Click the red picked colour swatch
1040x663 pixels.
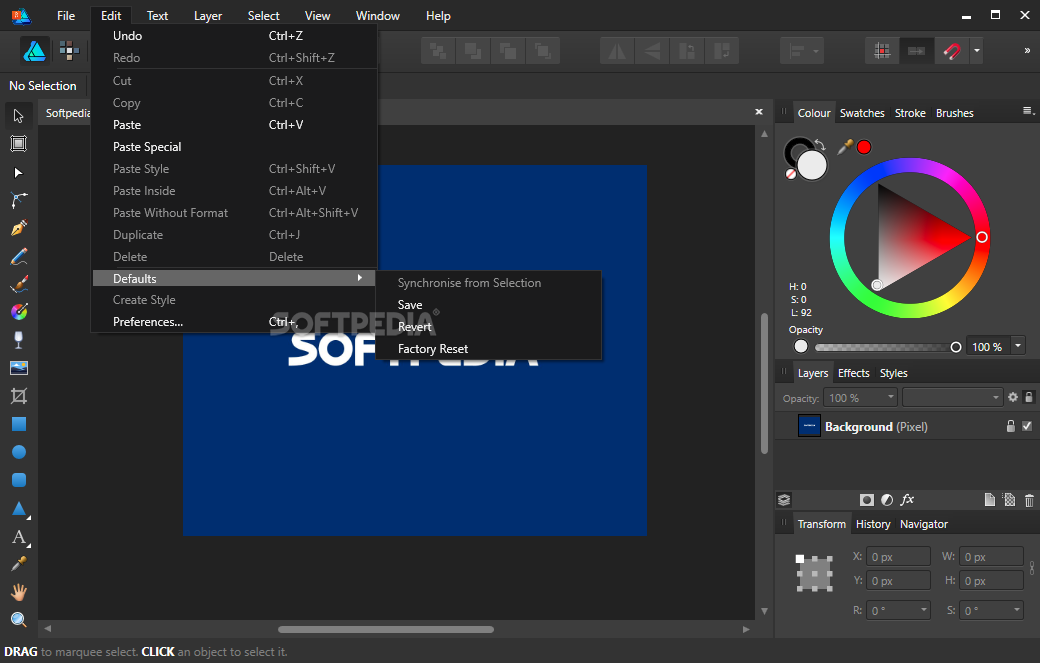(x=864, y=147)
